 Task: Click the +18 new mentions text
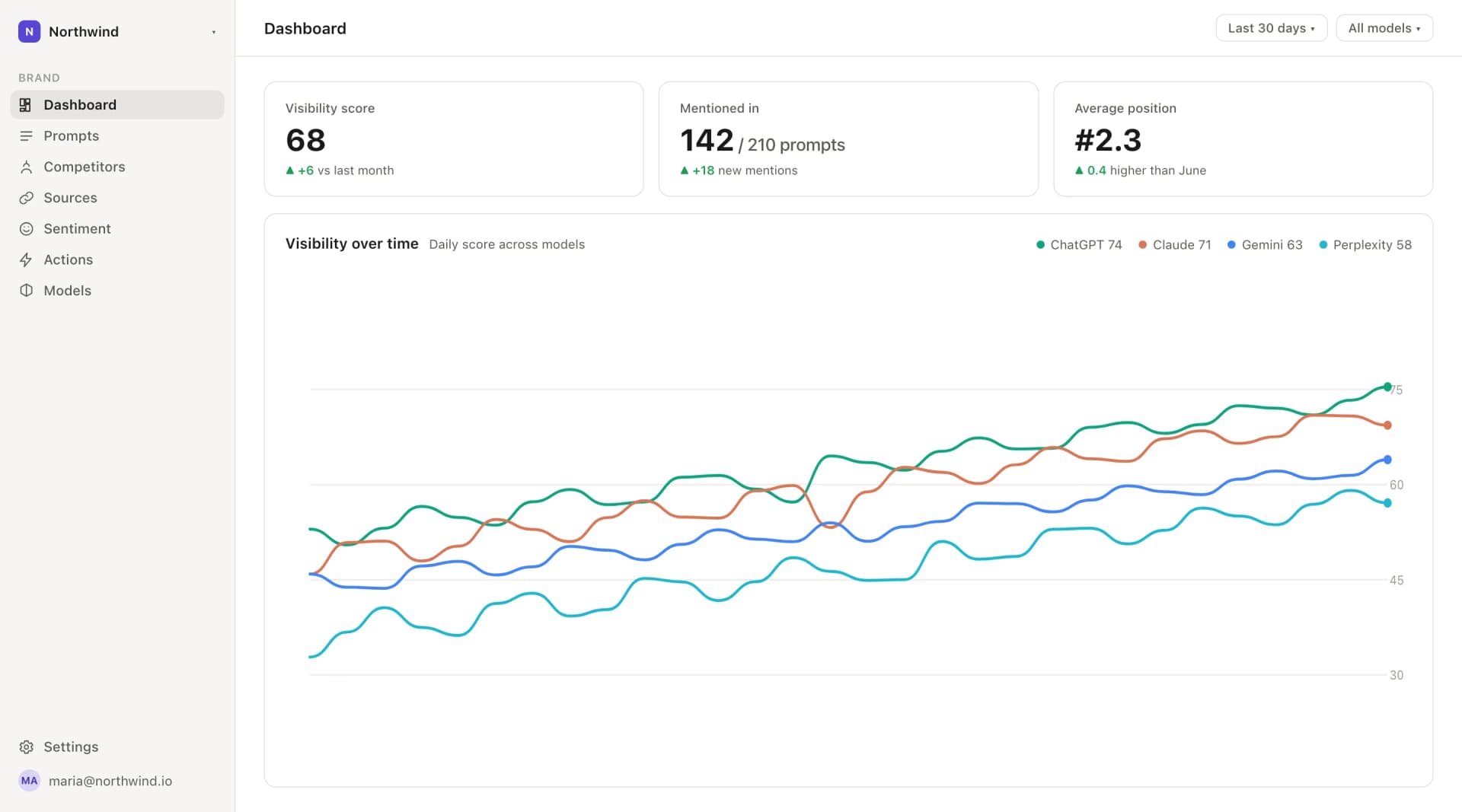point(739,170)
